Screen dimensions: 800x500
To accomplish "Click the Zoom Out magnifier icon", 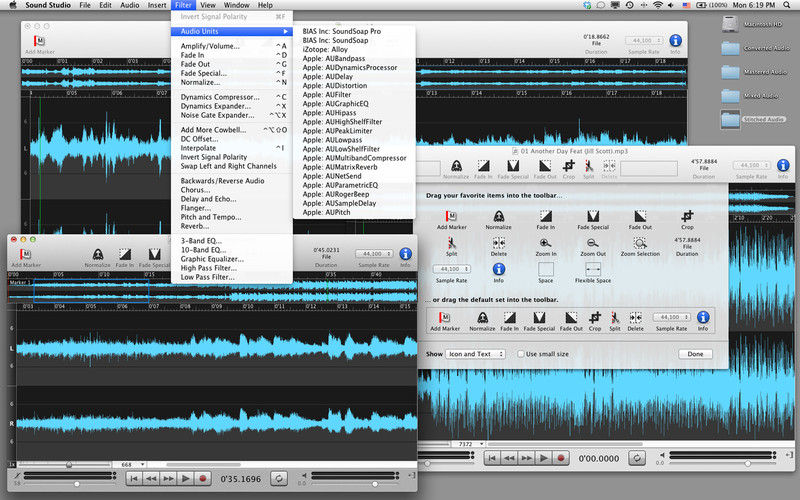I will [593, 243].
